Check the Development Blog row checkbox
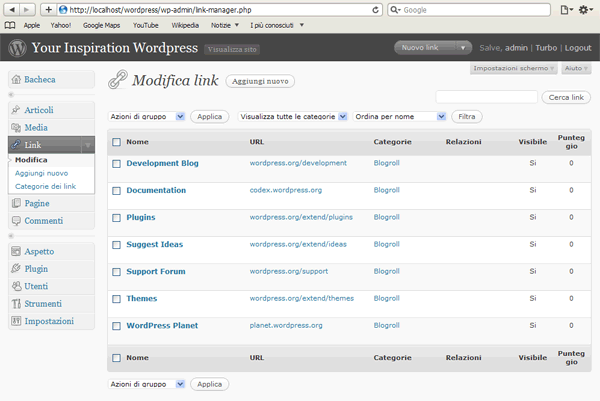 tap(116, 164)
